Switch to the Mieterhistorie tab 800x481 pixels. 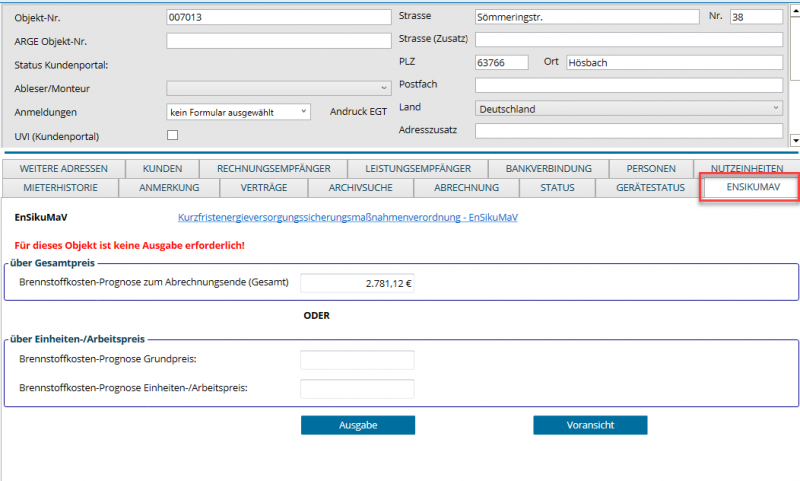tap(60, 188)
